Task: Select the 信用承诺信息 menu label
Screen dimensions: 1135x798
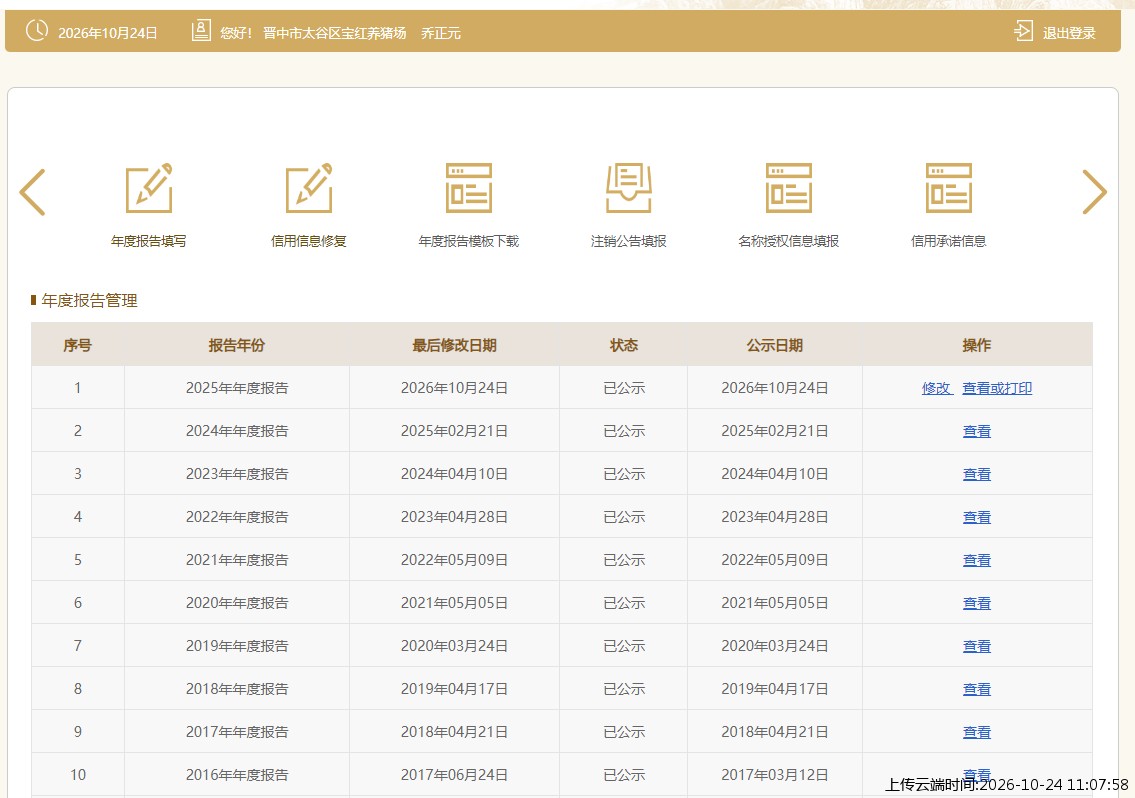Action: click(x=949, y=241)
